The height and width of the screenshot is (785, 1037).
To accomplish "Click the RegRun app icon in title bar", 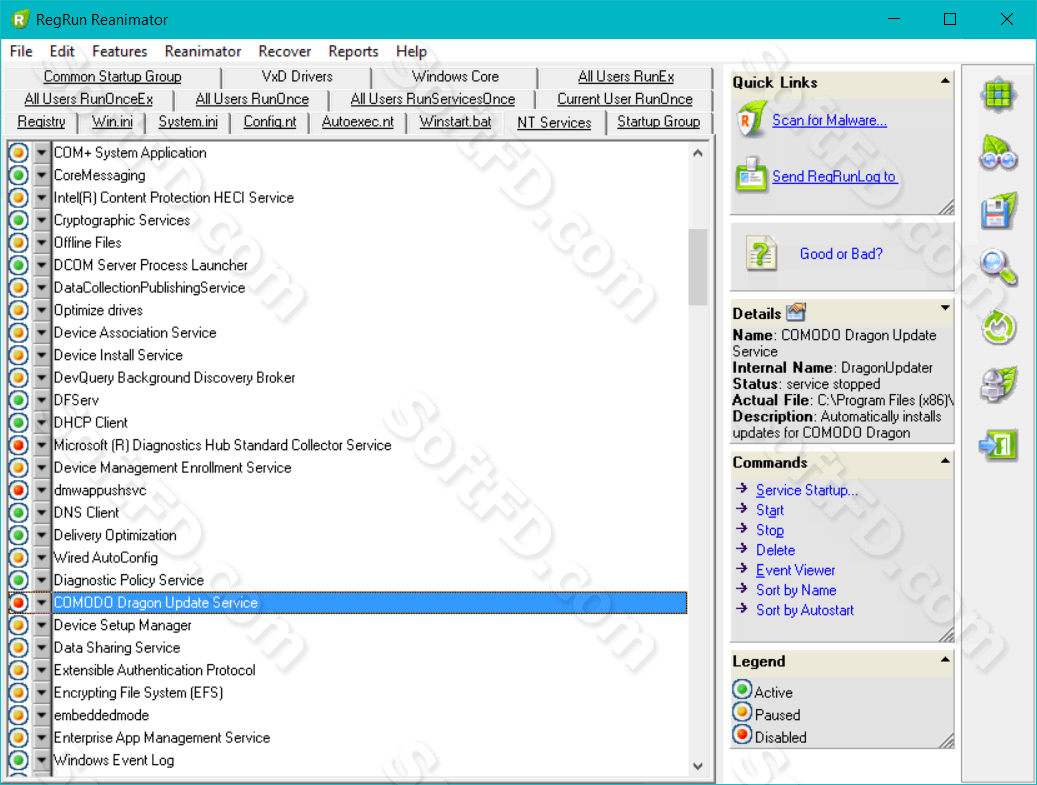I will (20, 19).
